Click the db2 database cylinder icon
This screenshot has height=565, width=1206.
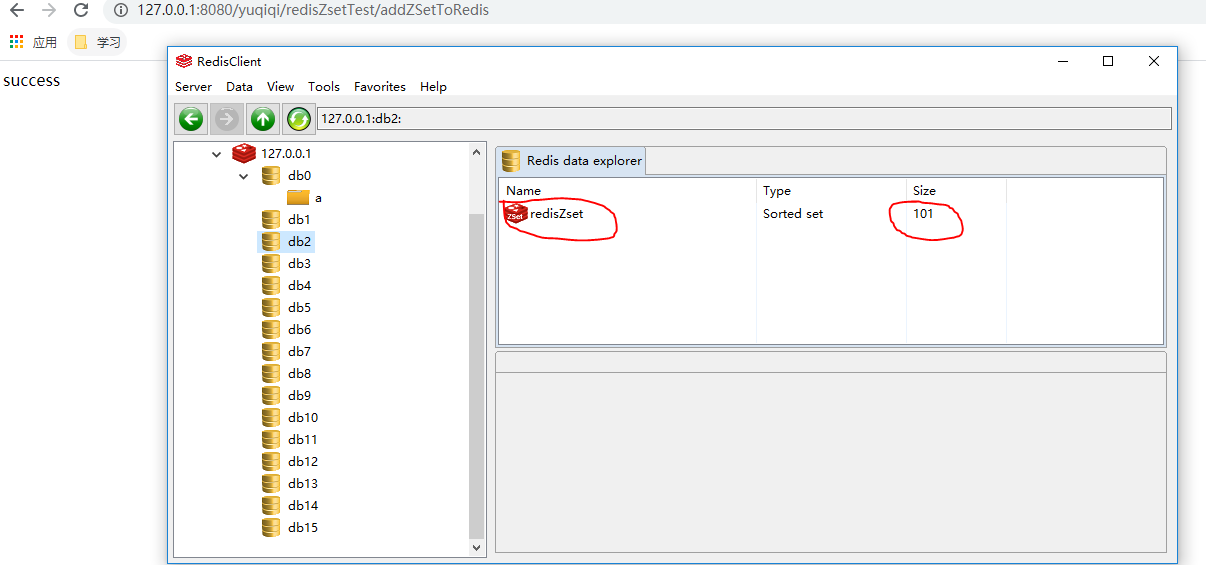coord(271,241)
